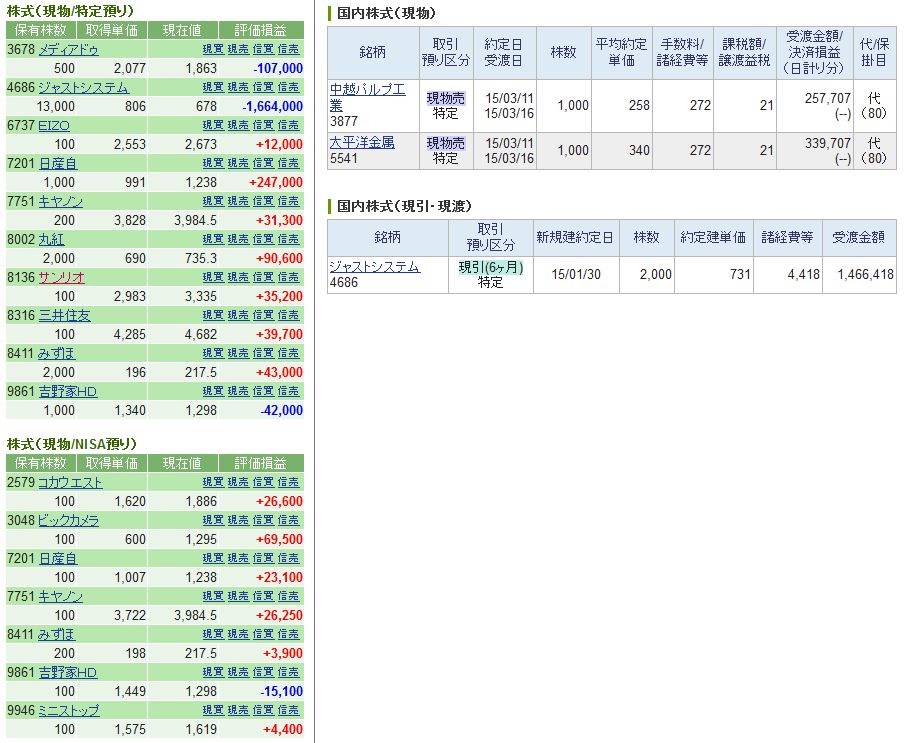Click 現売 in the コカウエスト row
This screenshot has height=743, width=904.
(x=238, y=483)
